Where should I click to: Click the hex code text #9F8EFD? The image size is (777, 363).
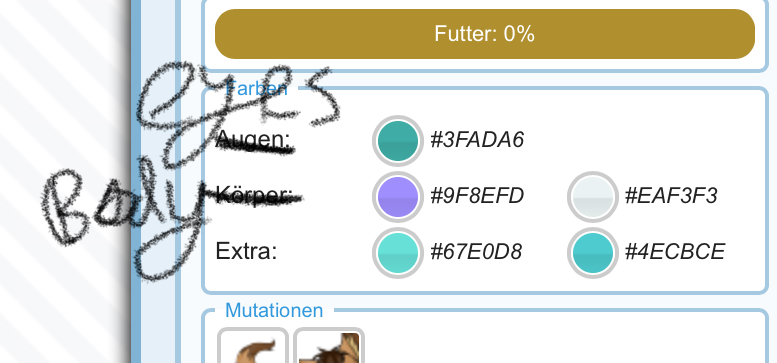(x=477, y=197)
